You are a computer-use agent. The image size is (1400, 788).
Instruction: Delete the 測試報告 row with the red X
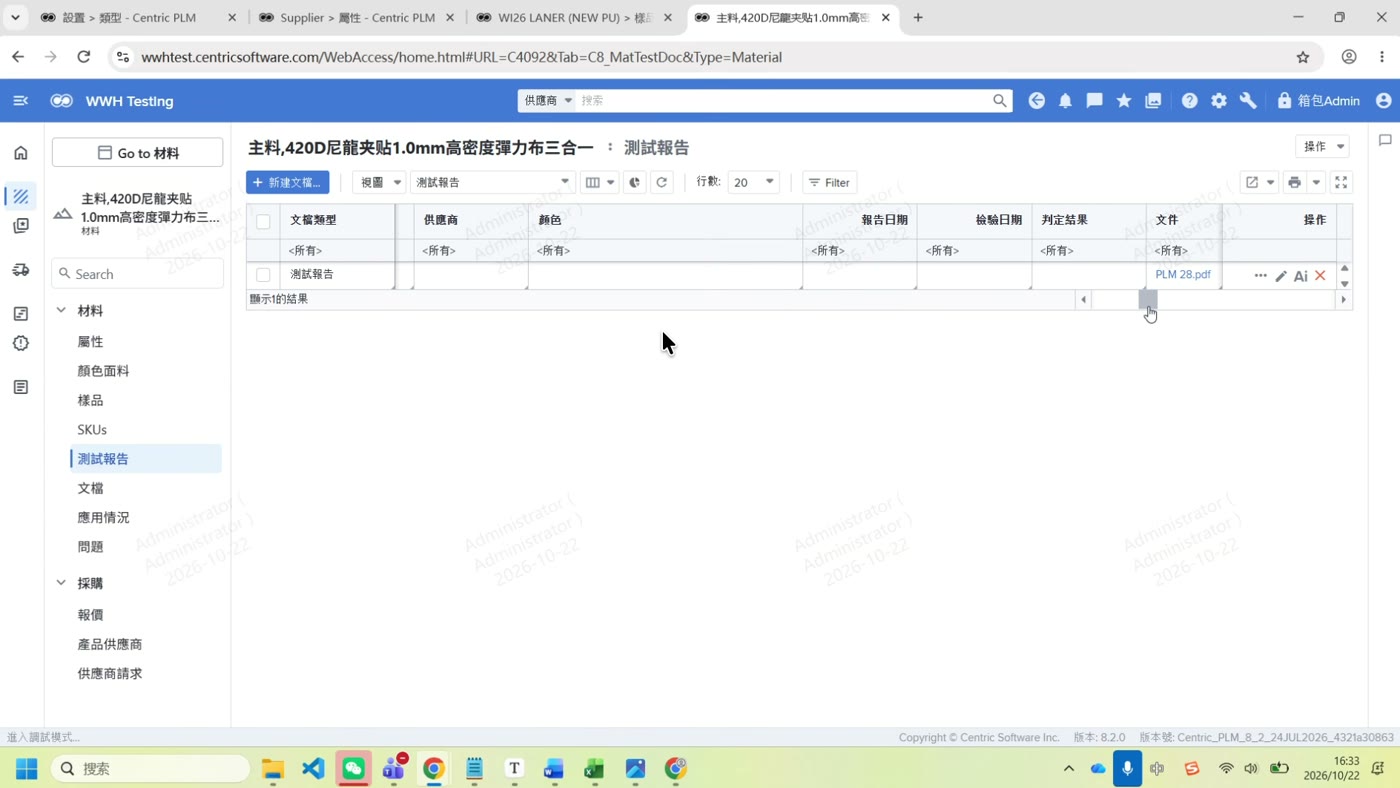[x=1320, y=276]
